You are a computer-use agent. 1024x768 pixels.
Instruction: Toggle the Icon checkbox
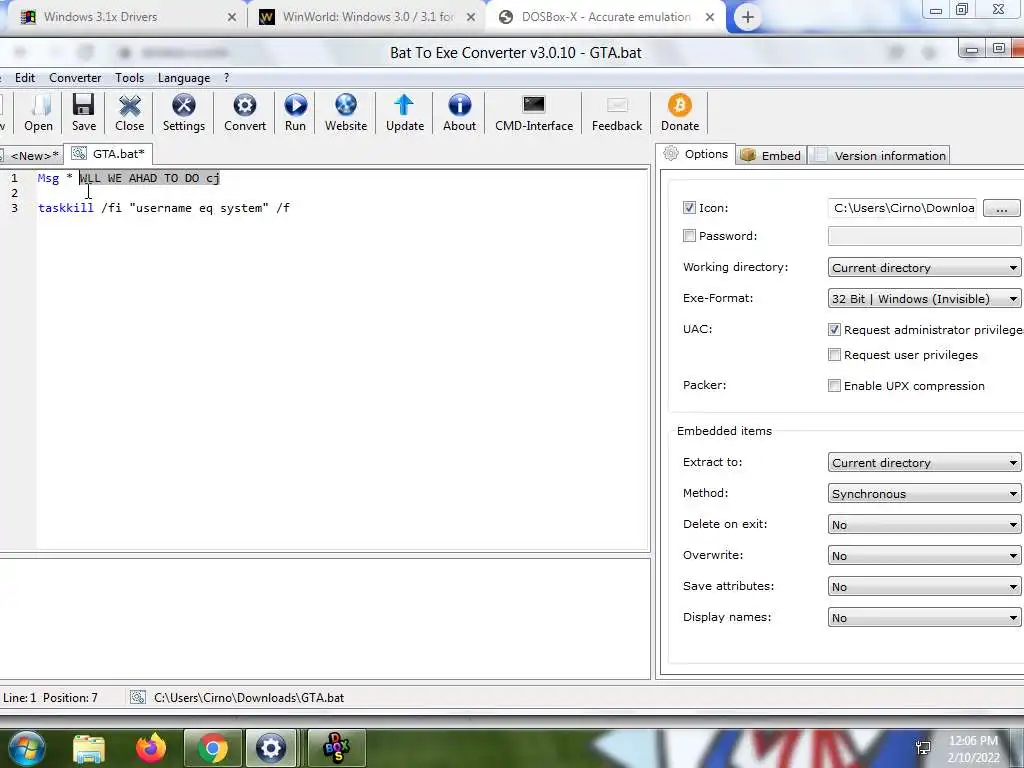coord(689,208)
